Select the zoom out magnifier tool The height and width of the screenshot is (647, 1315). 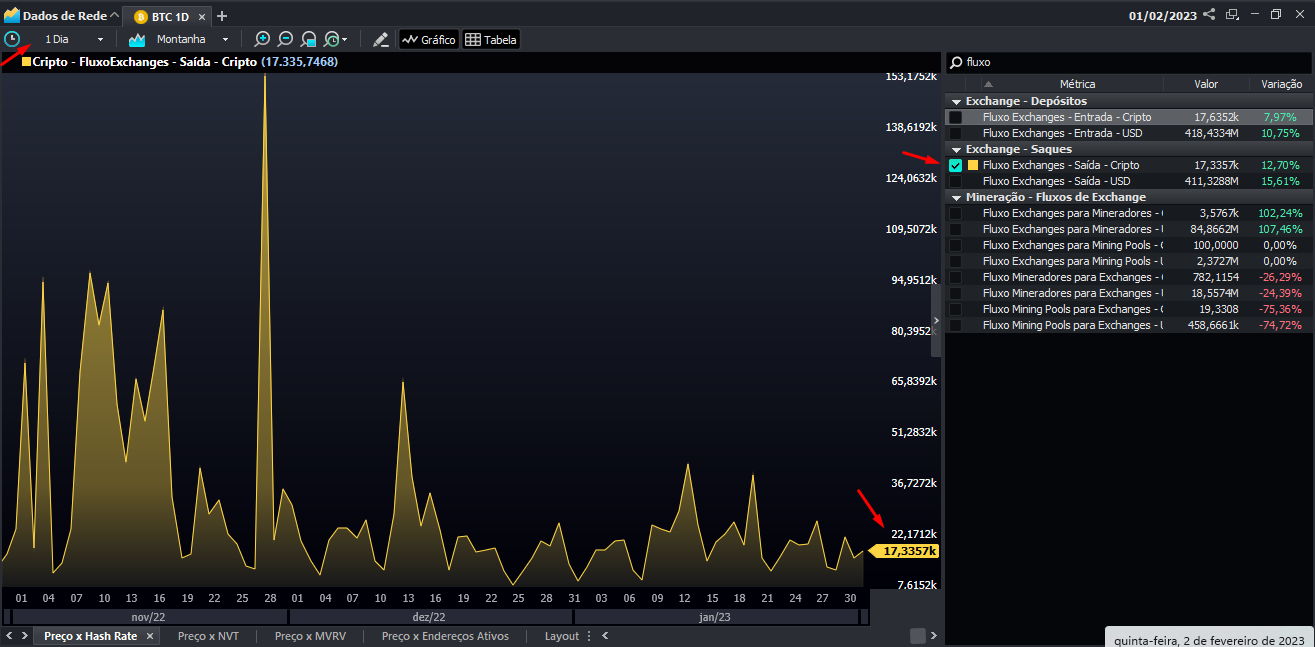coord(285,38)
